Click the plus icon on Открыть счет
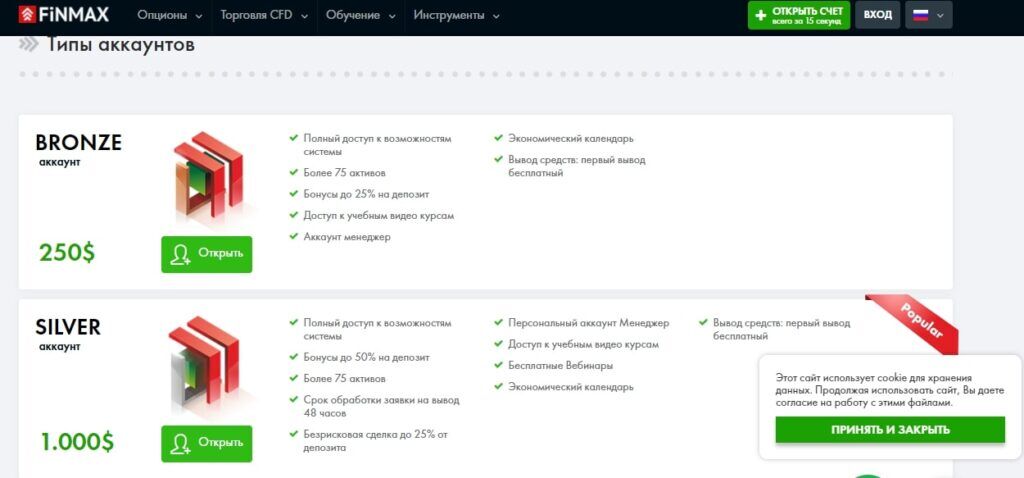The height and width of the screenshot is (478, 1024). pyautogui.click(x=760, y=16)
